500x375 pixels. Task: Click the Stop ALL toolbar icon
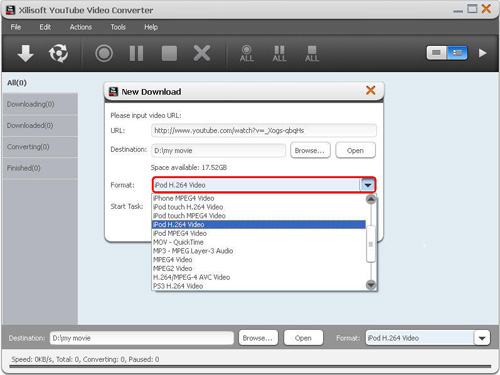(x=312, y=54)
